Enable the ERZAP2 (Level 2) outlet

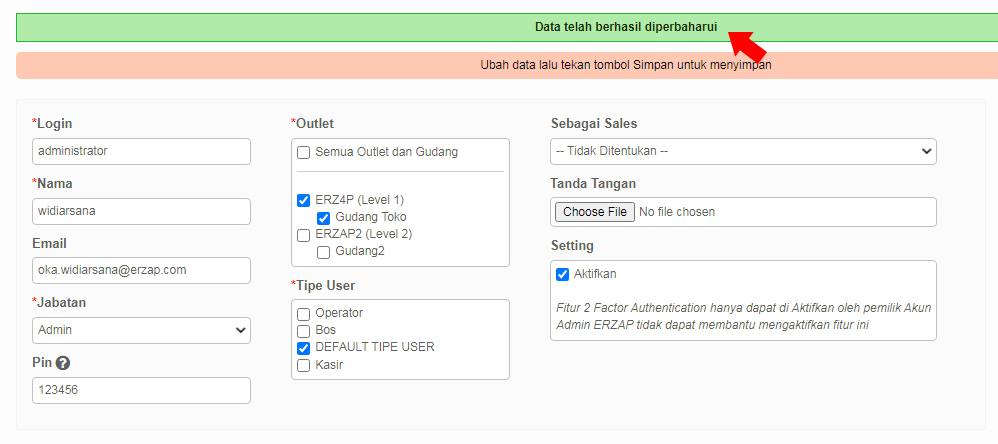(x=304, y=235)
